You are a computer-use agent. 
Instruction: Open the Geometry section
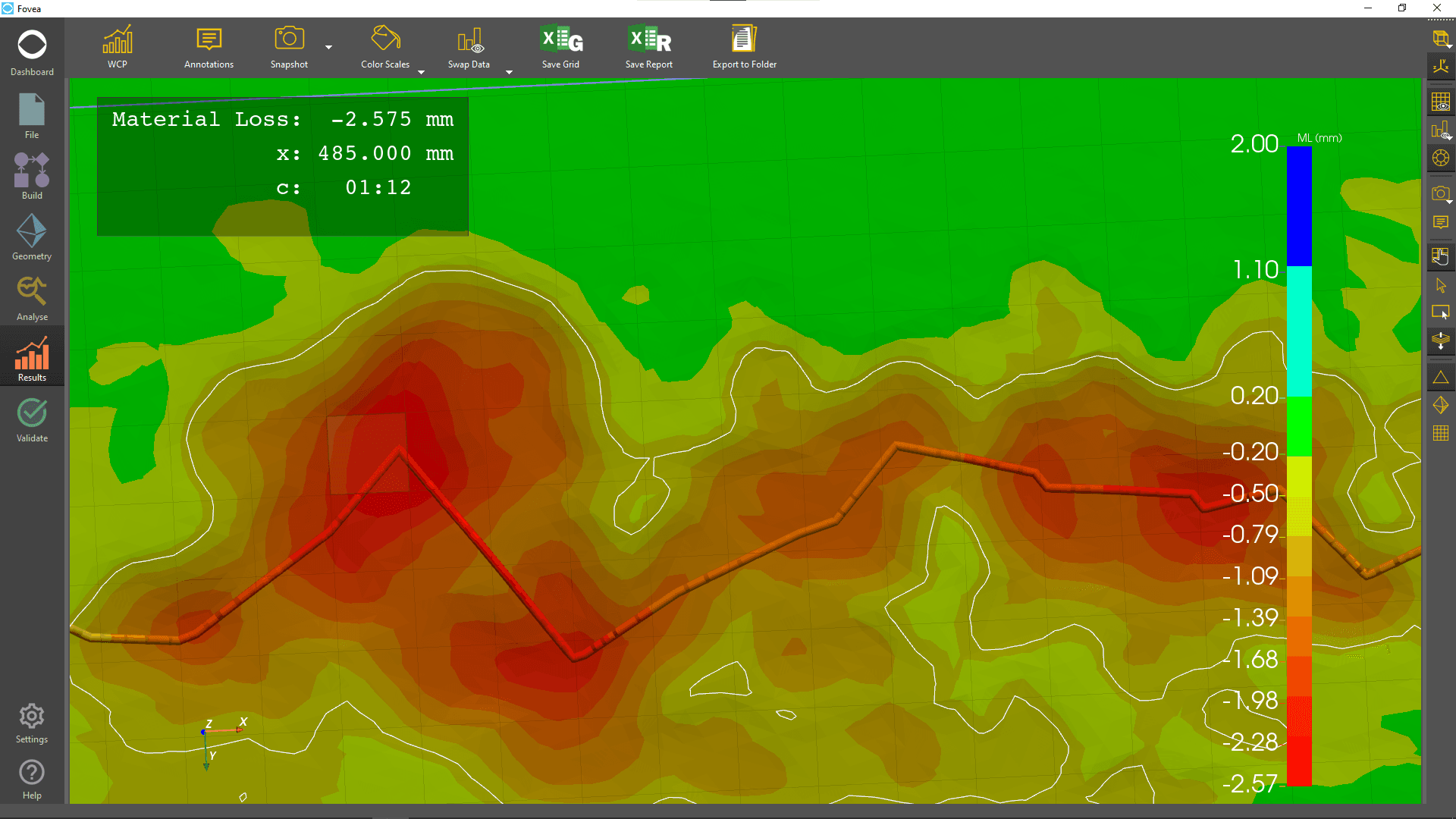[x=32, y=237]
